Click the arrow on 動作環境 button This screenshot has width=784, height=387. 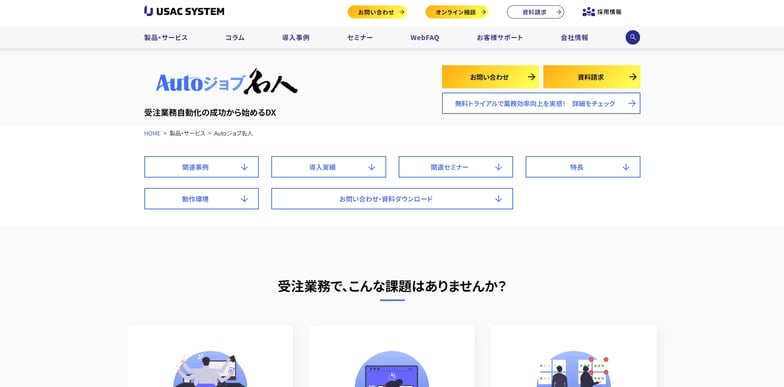(244, 199)
